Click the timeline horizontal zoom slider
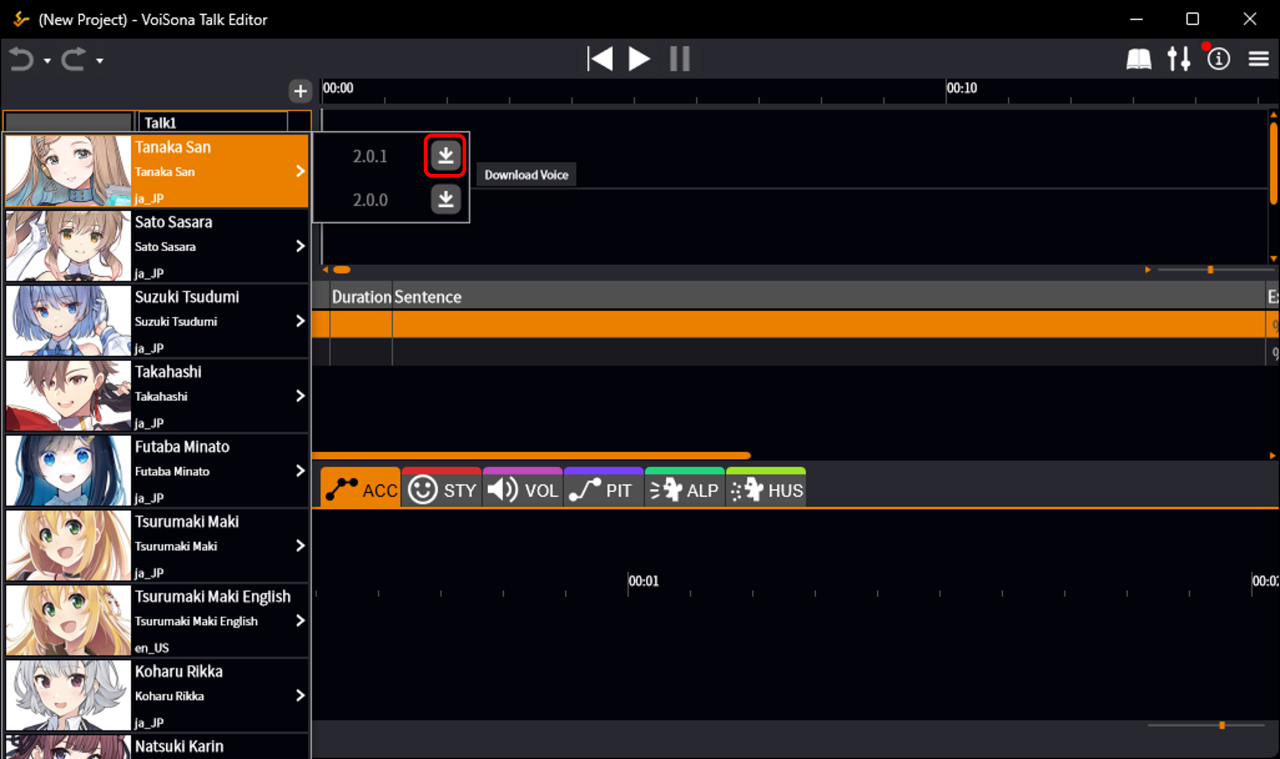 [x=1210, y=270]
